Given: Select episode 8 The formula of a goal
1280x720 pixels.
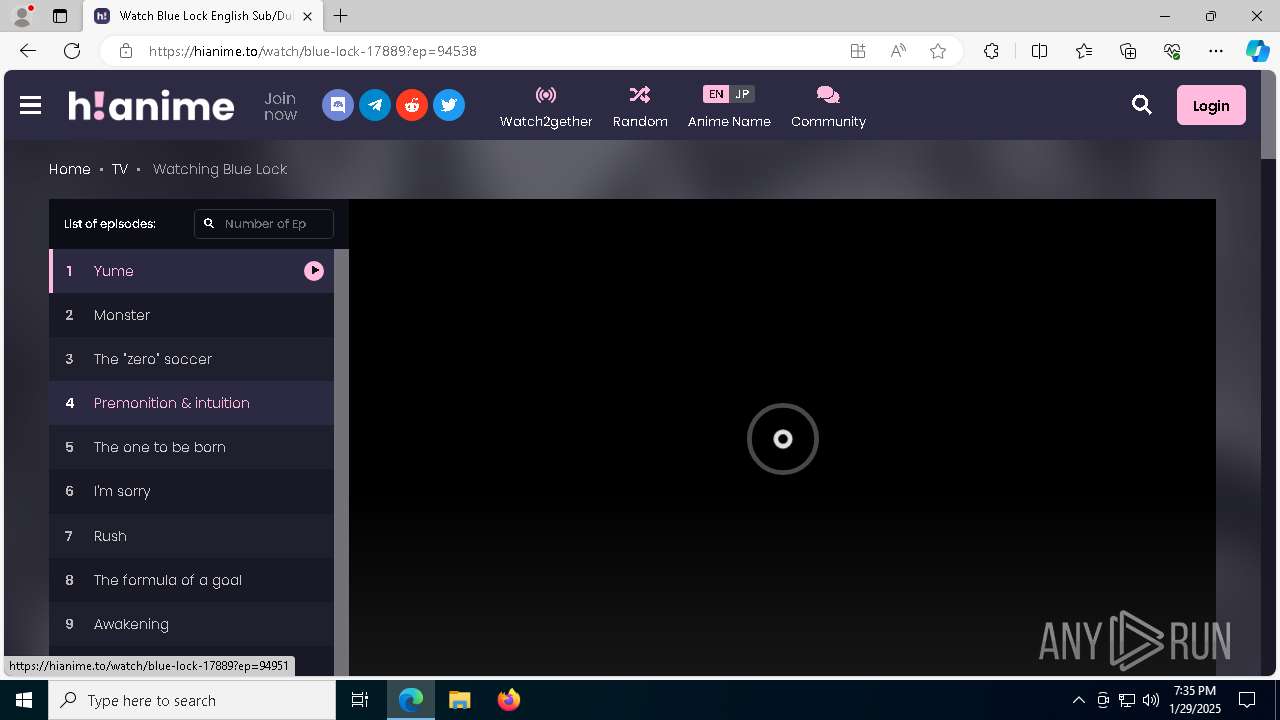Looking at the screenshot, I should tap(191, 580).
